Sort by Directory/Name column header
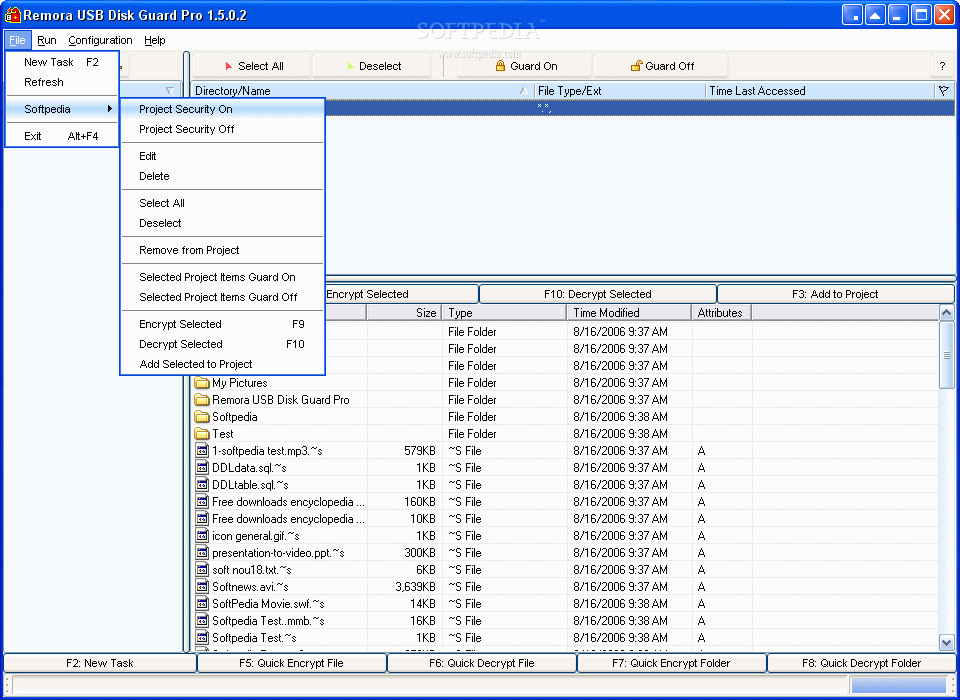Screen dimensions: 960x700 click(362, 91)
